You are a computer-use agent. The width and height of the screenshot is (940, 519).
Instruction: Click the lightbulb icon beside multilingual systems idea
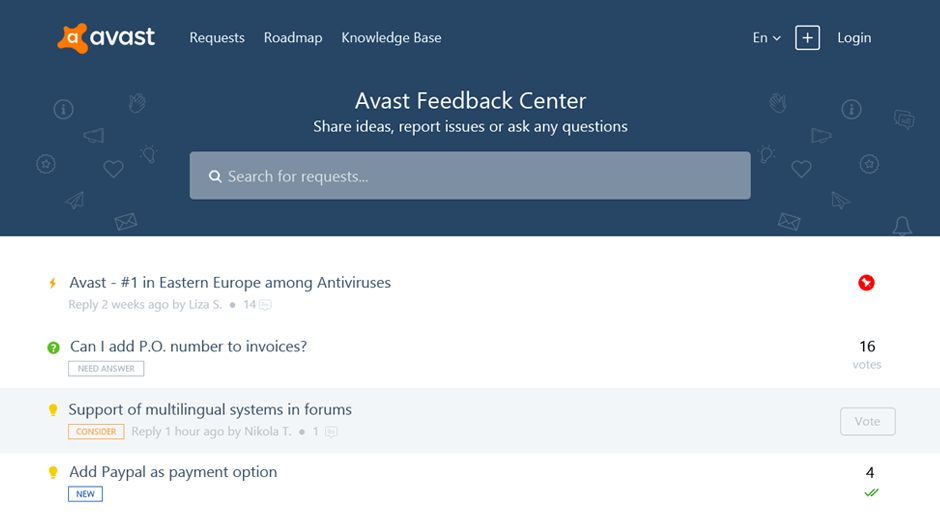coord(54,410)
